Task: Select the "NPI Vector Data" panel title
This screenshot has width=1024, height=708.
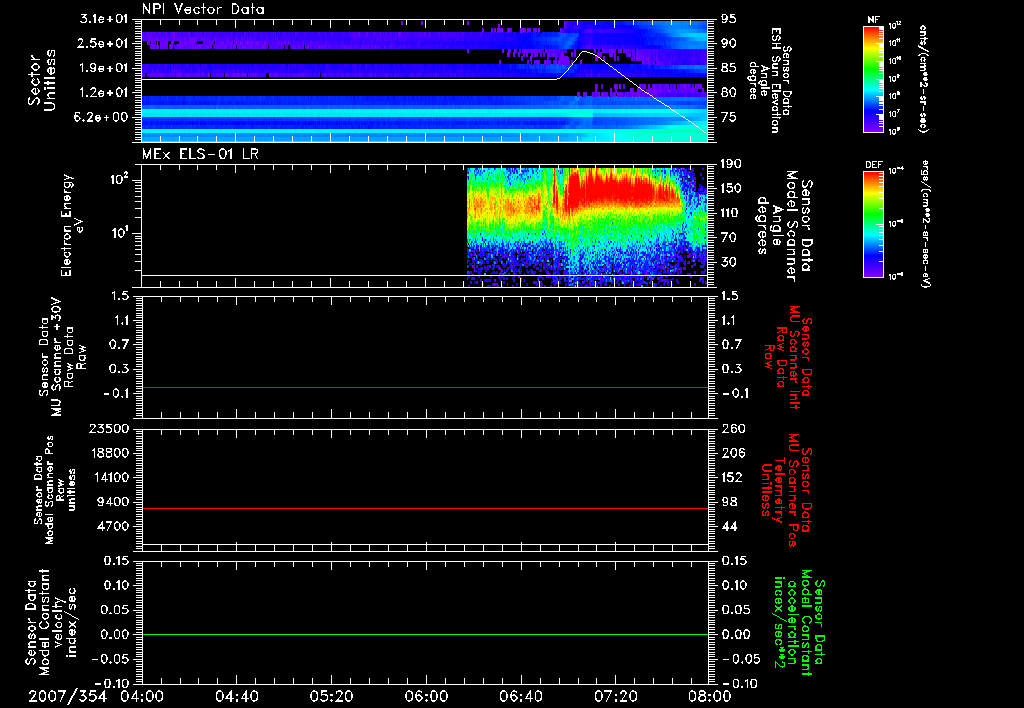Action: click(204, 9)
